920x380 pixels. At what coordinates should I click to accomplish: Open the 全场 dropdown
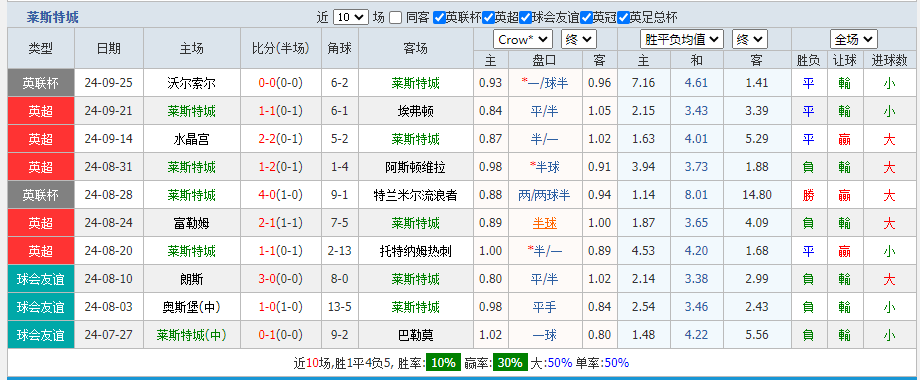tap(854, 40)
